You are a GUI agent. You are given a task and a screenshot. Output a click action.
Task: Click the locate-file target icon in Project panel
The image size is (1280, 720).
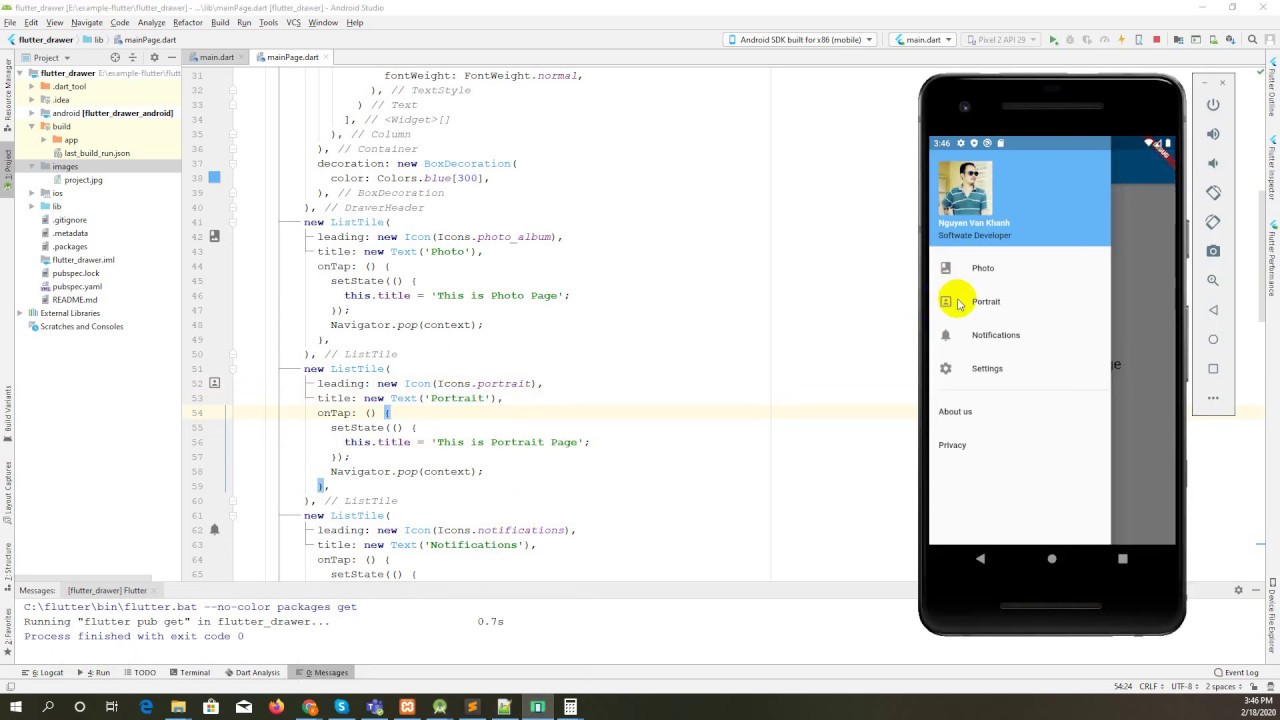pyautogui.click(x=115, y=57)
